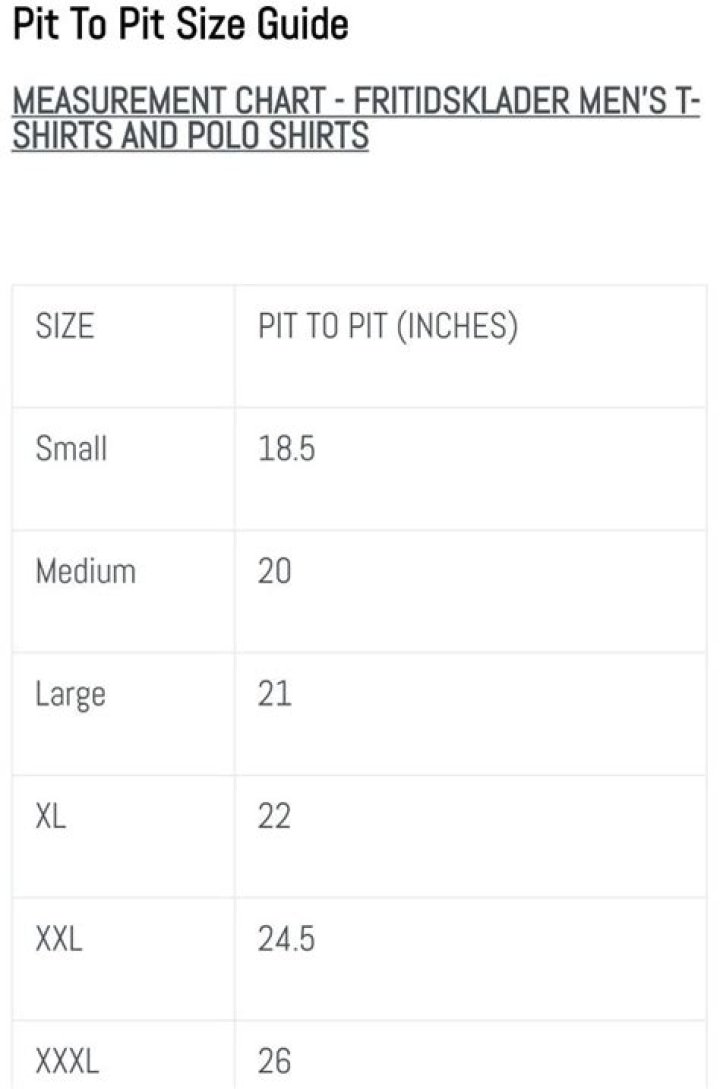The height and width of the screenshot is (1089, 720).
Task: Click the word '(INCHES)' in header
Action: tap(456, 326)
